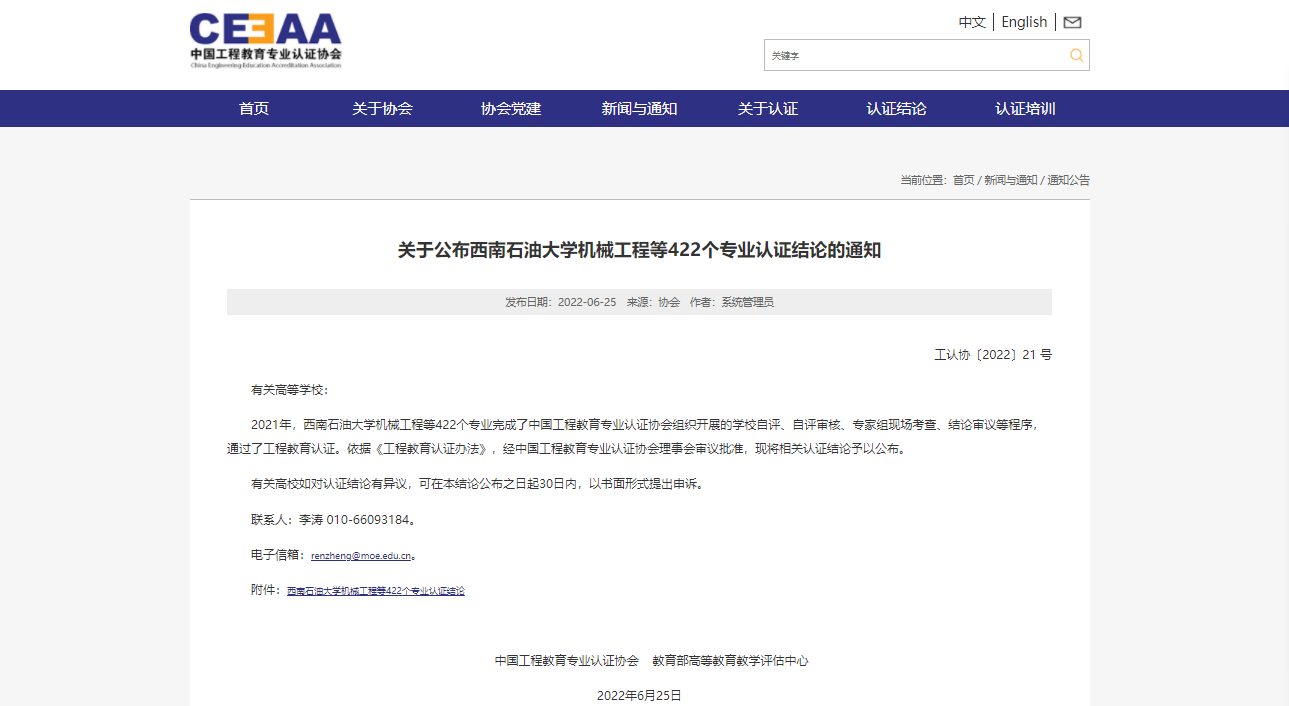
Task: Open attachment 西南石油大学机械工程等422个专业认证结论
Action: [x=376, y=591]
